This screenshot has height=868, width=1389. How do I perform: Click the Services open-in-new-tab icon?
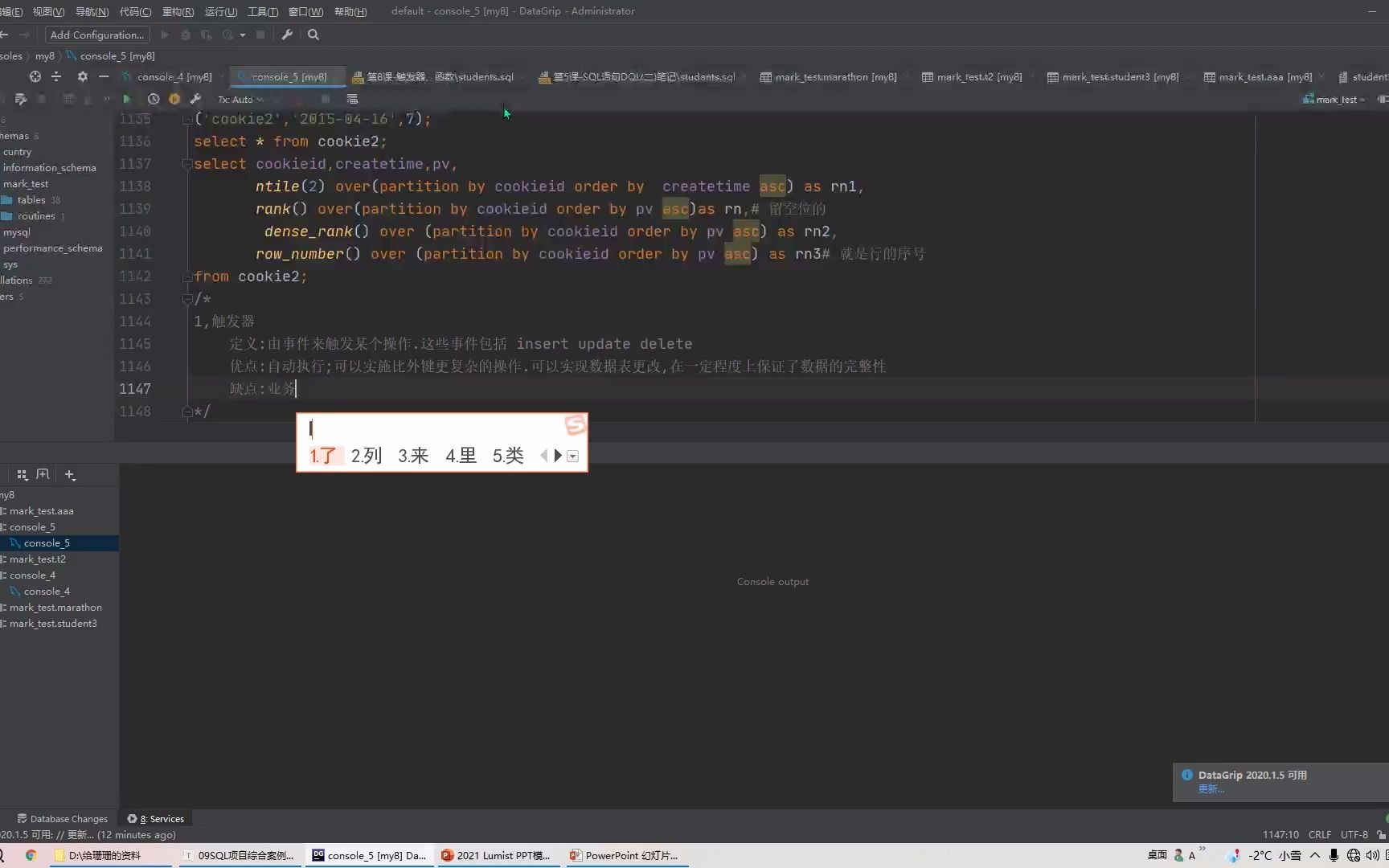(x=43, y=474)
